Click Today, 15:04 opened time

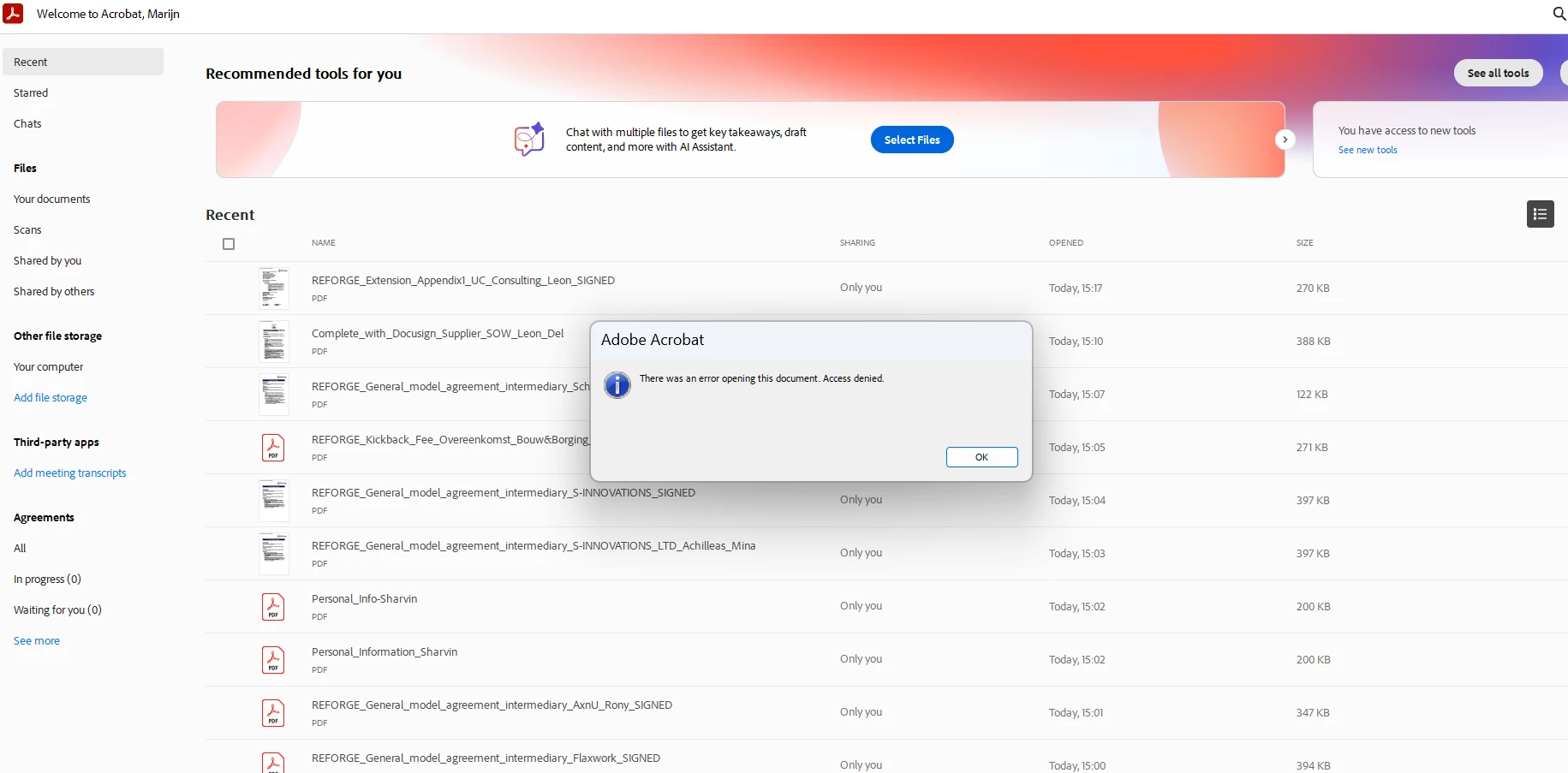(x=1077, y=500)
